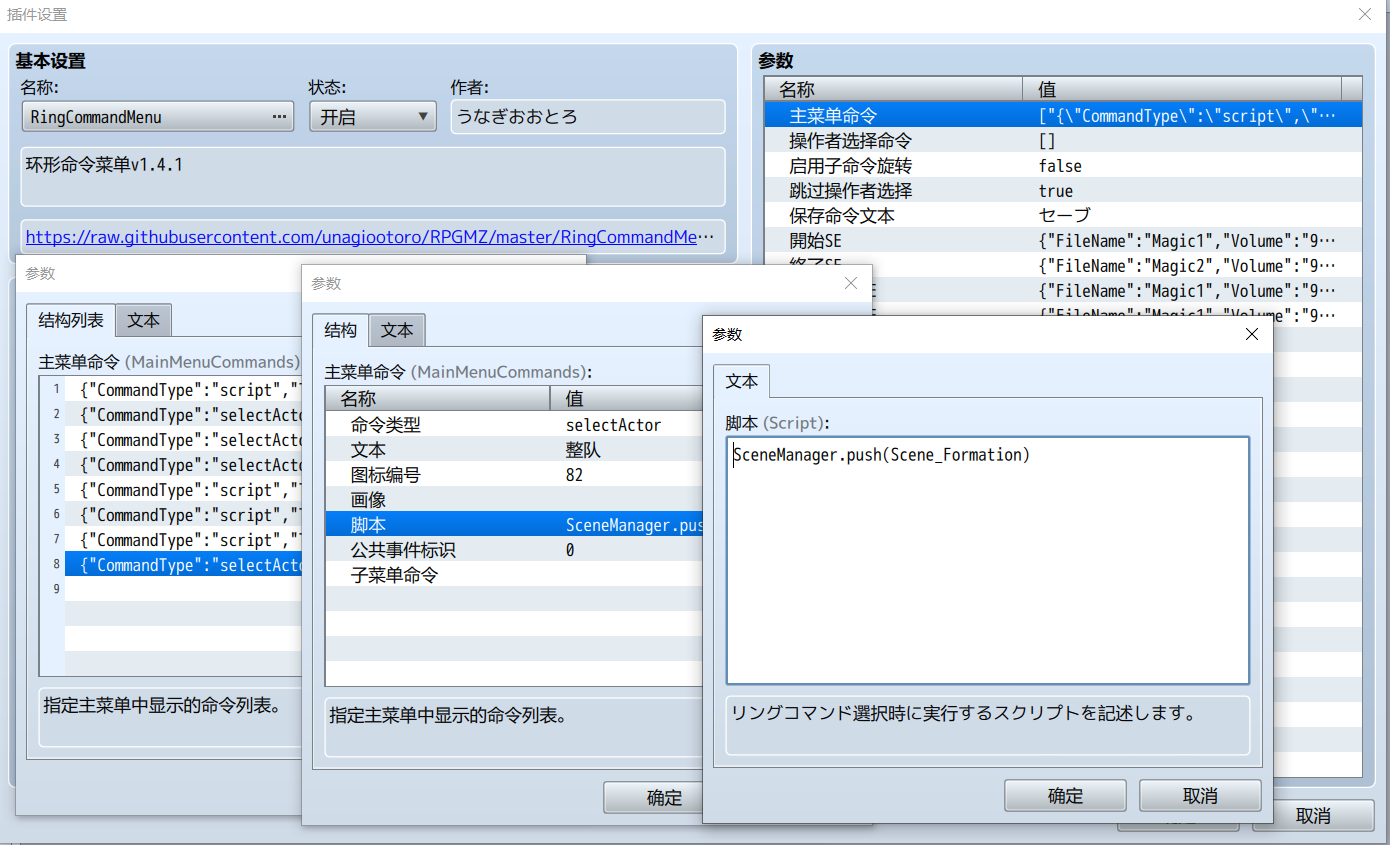Select the 子菜单命令 row
Screen dimensions: 1390x845
(514, 575)
